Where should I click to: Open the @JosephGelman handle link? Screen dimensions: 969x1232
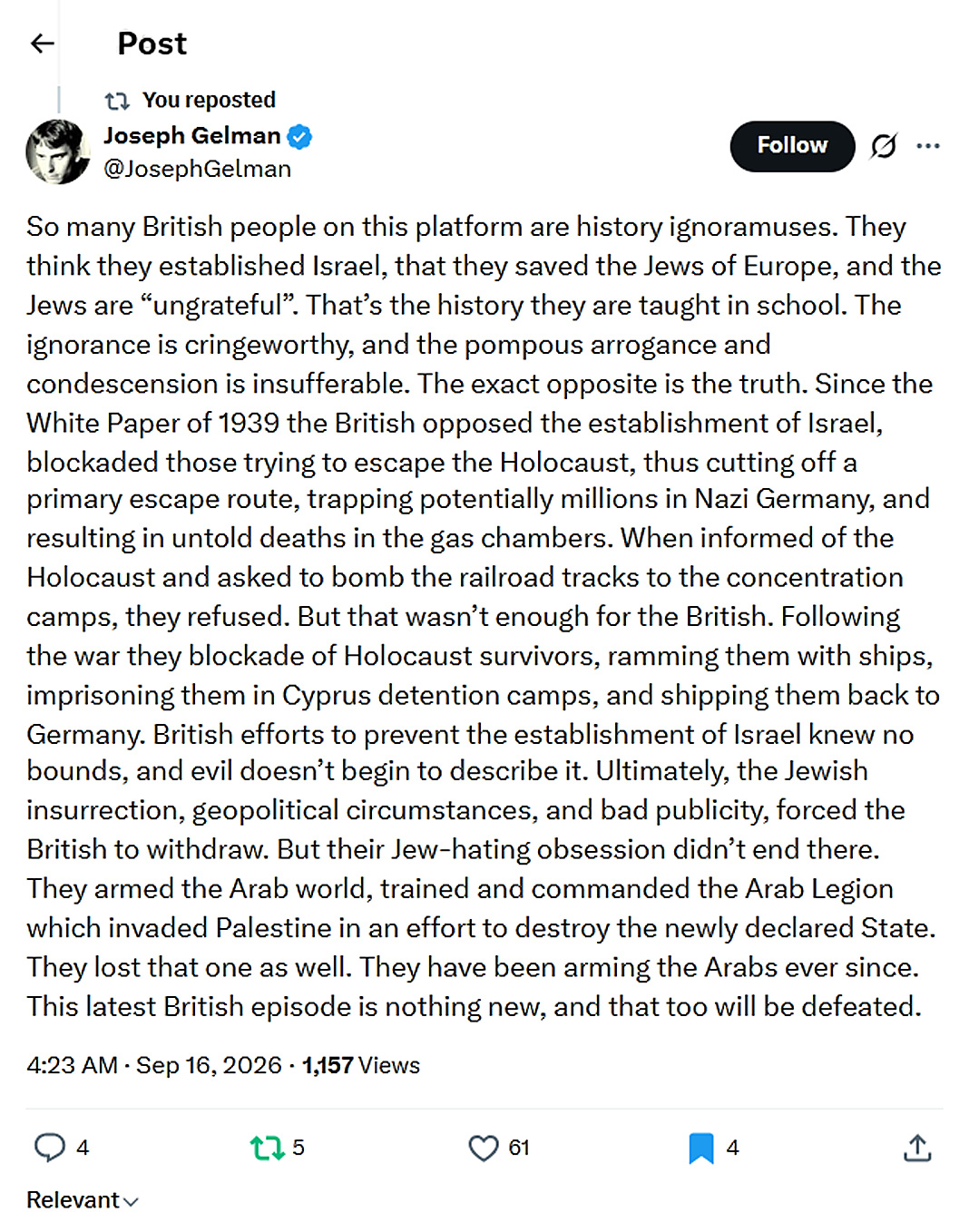click(198, 169)
